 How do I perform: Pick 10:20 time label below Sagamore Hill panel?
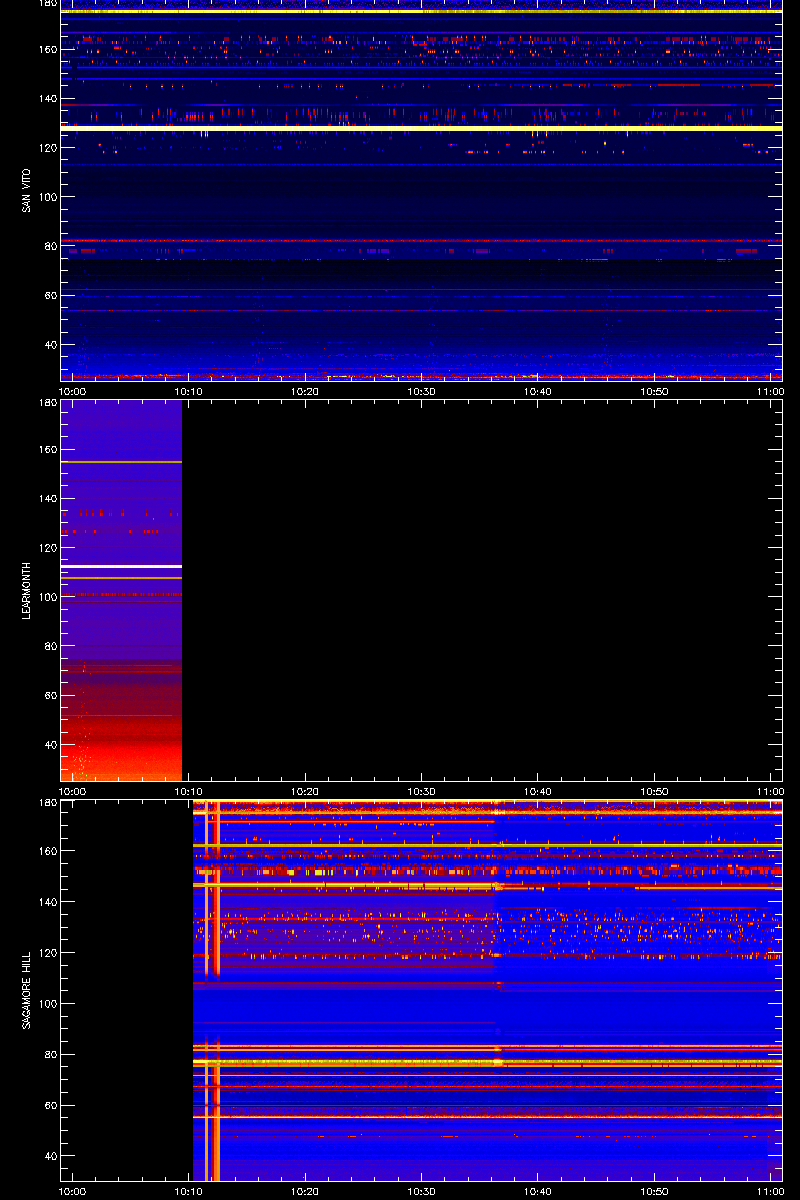[306, 1191]
